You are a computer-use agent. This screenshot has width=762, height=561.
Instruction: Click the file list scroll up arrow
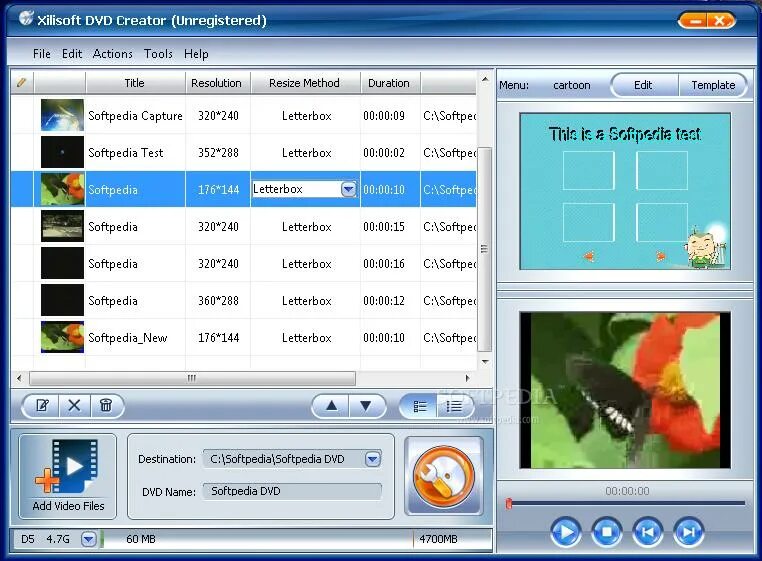(485, 78)
